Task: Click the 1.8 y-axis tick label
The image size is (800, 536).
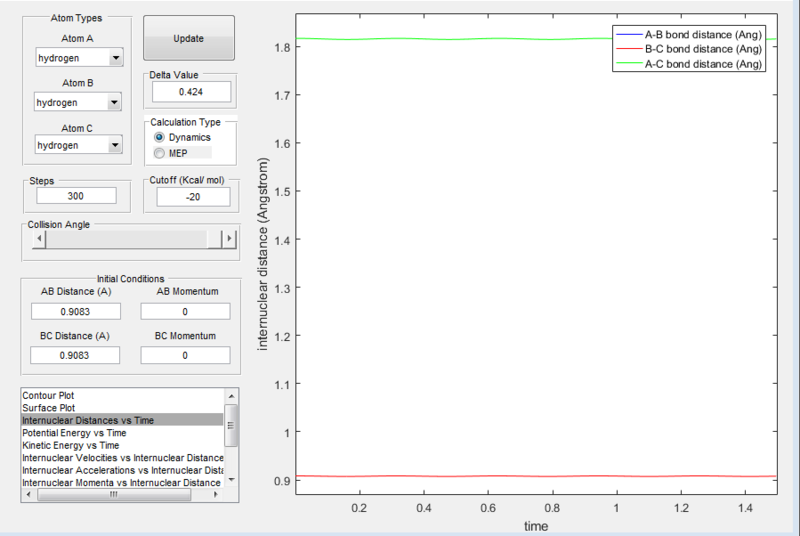Action: [x=282, y=47]
